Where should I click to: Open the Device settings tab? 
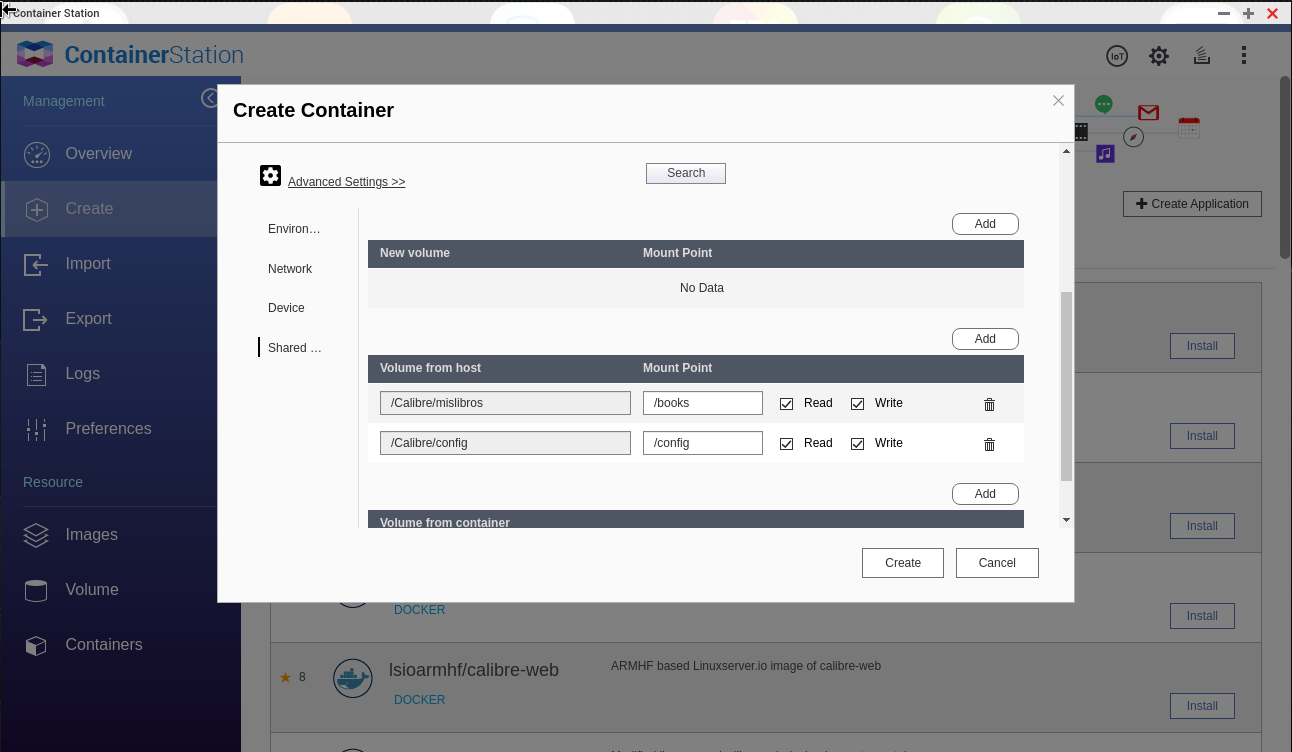pyautogui.click(x=286, y=308)
